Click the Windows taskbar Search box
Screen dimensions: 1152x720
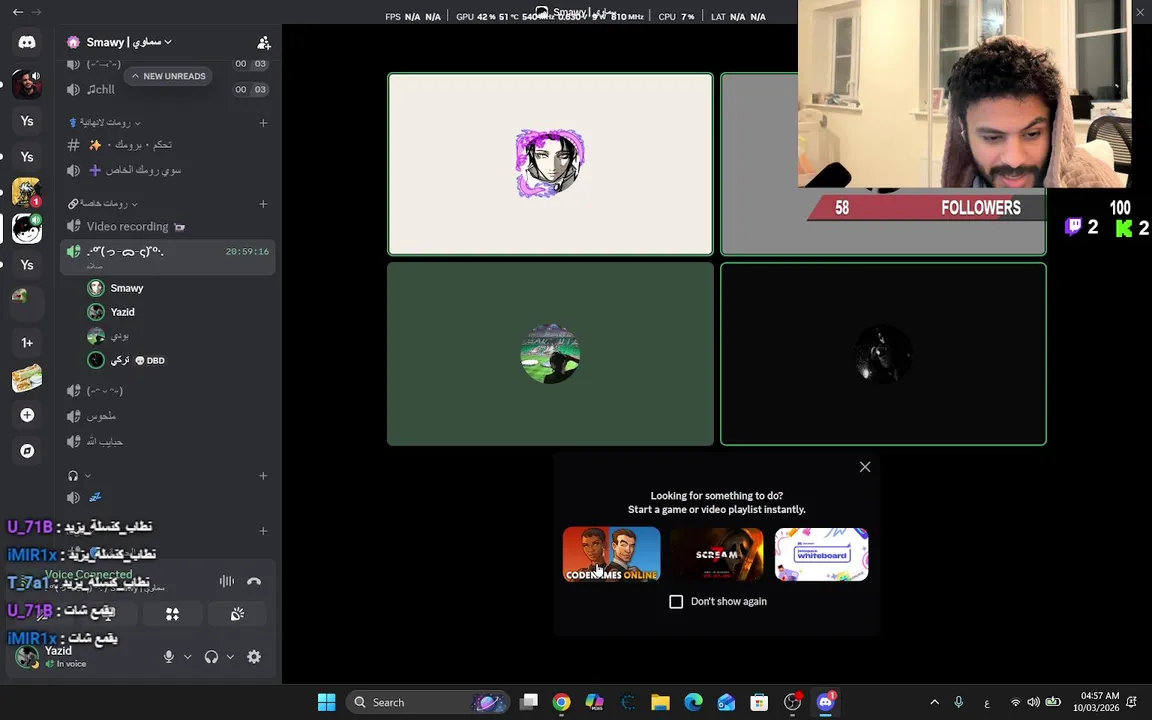428,702
